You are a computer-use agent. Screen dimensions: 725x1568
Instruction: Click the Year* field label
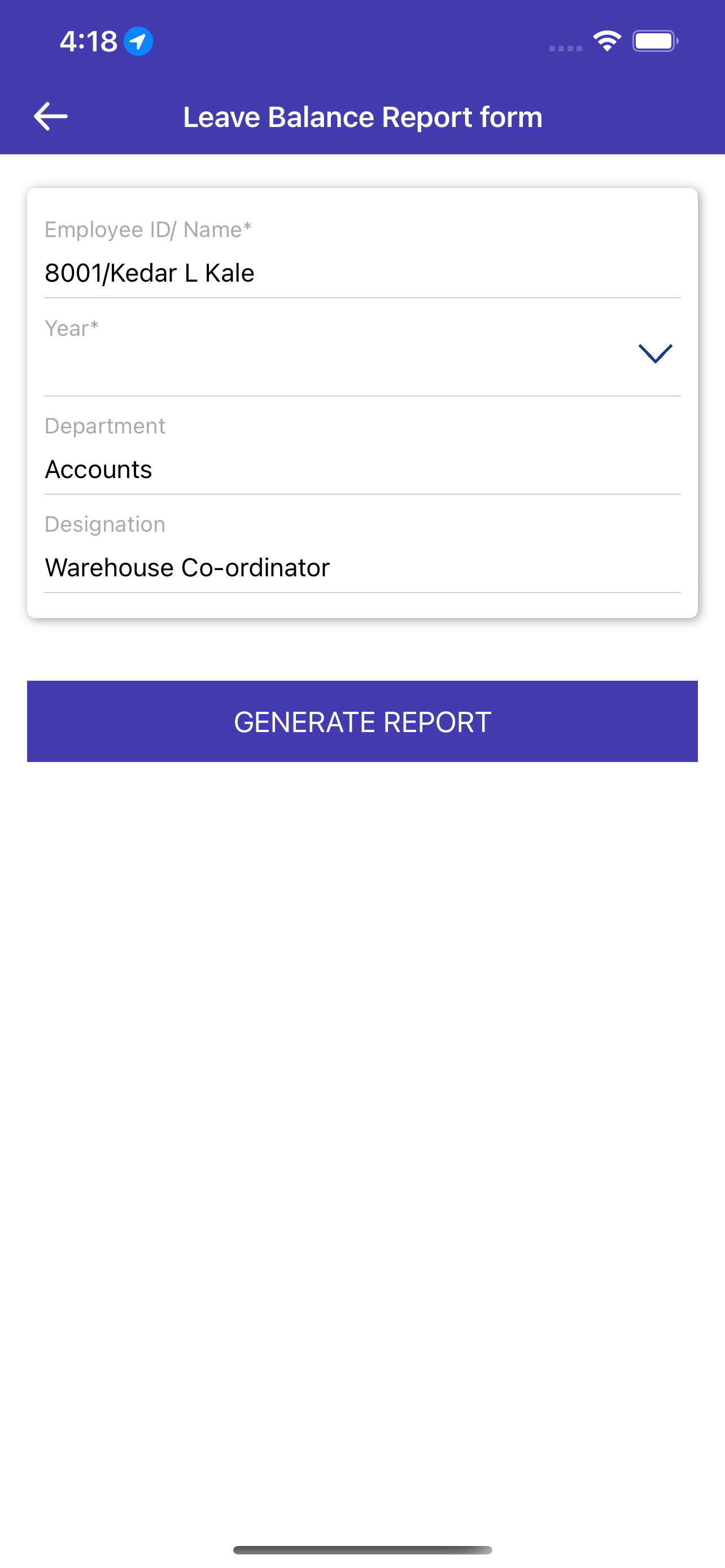click(x=71, y=329)
